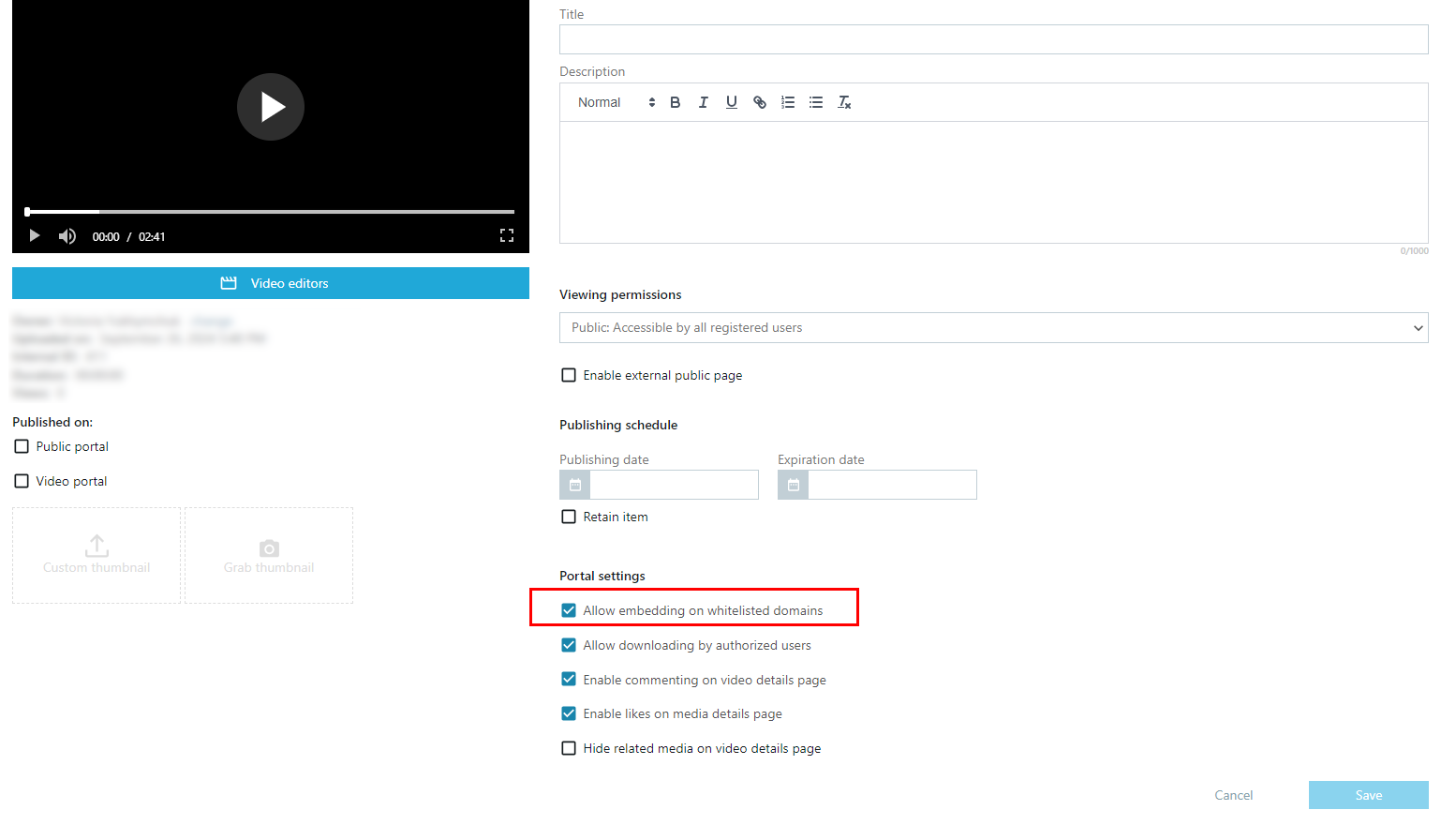Enable the external public page option
Viewport: 1456px width, 825px height.
[569, 374]
